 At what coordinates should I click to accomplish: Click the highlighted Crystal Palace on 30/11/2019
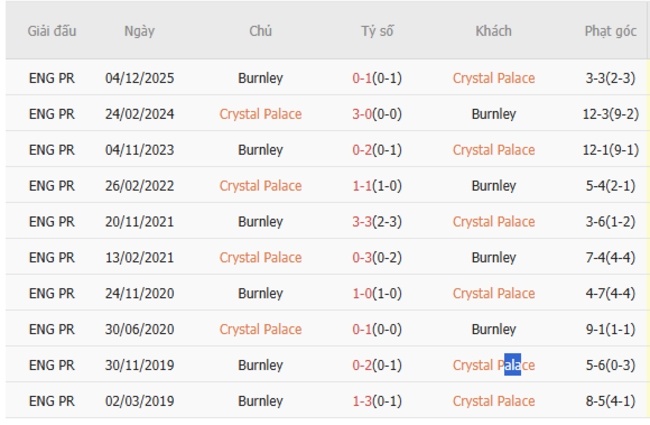click(x=493, y=365)
